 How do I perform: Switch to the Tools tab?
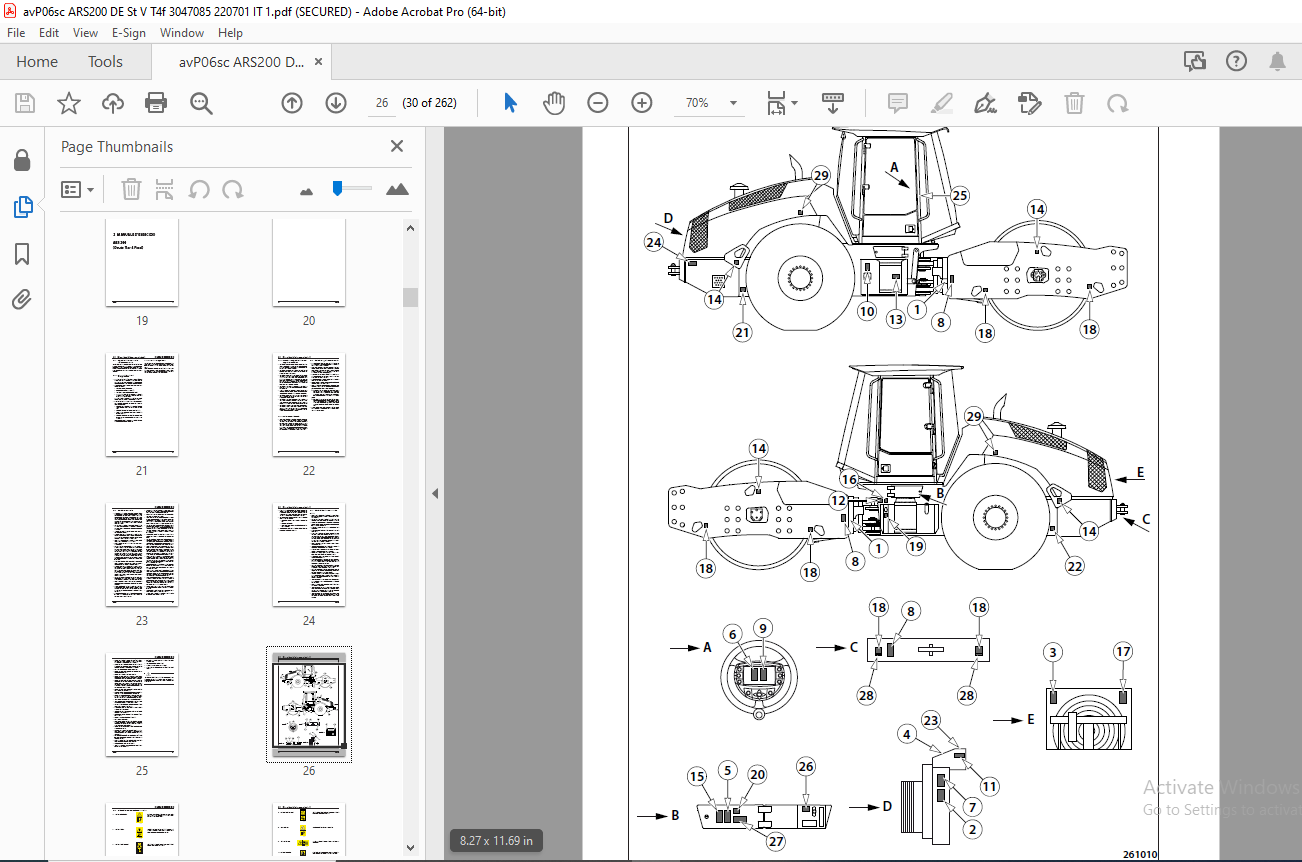click(x=105, y=62)
